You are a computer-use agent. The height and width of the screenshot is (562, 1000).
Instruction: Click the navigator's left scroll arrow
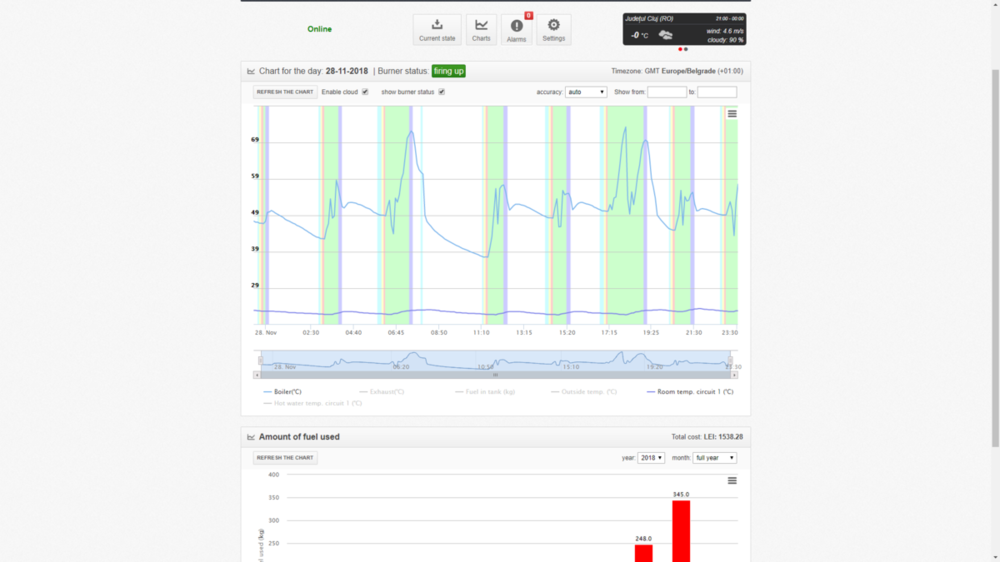coord(258,375)
